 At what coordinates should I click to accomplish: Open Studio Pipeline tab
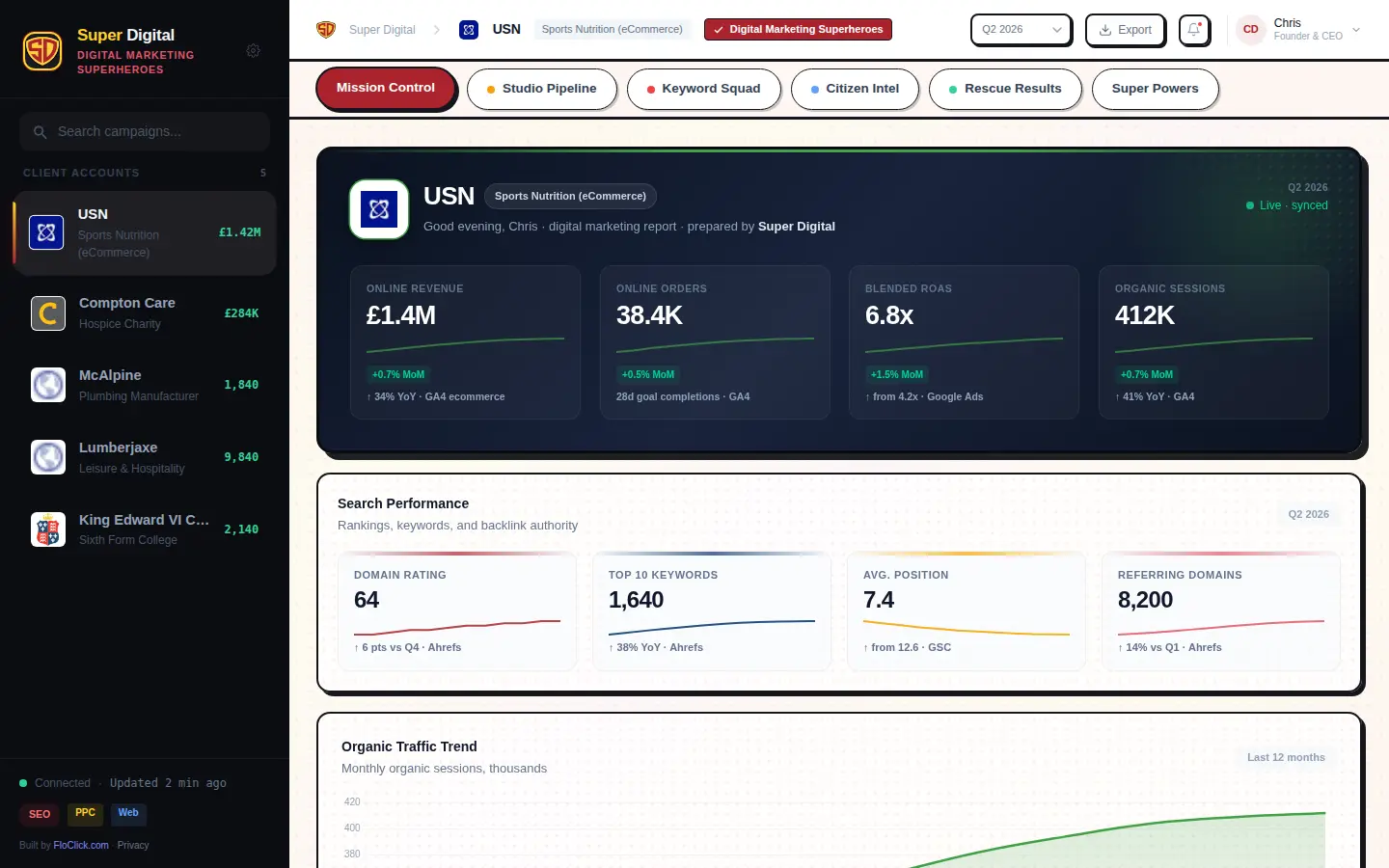tap(541, 89)
